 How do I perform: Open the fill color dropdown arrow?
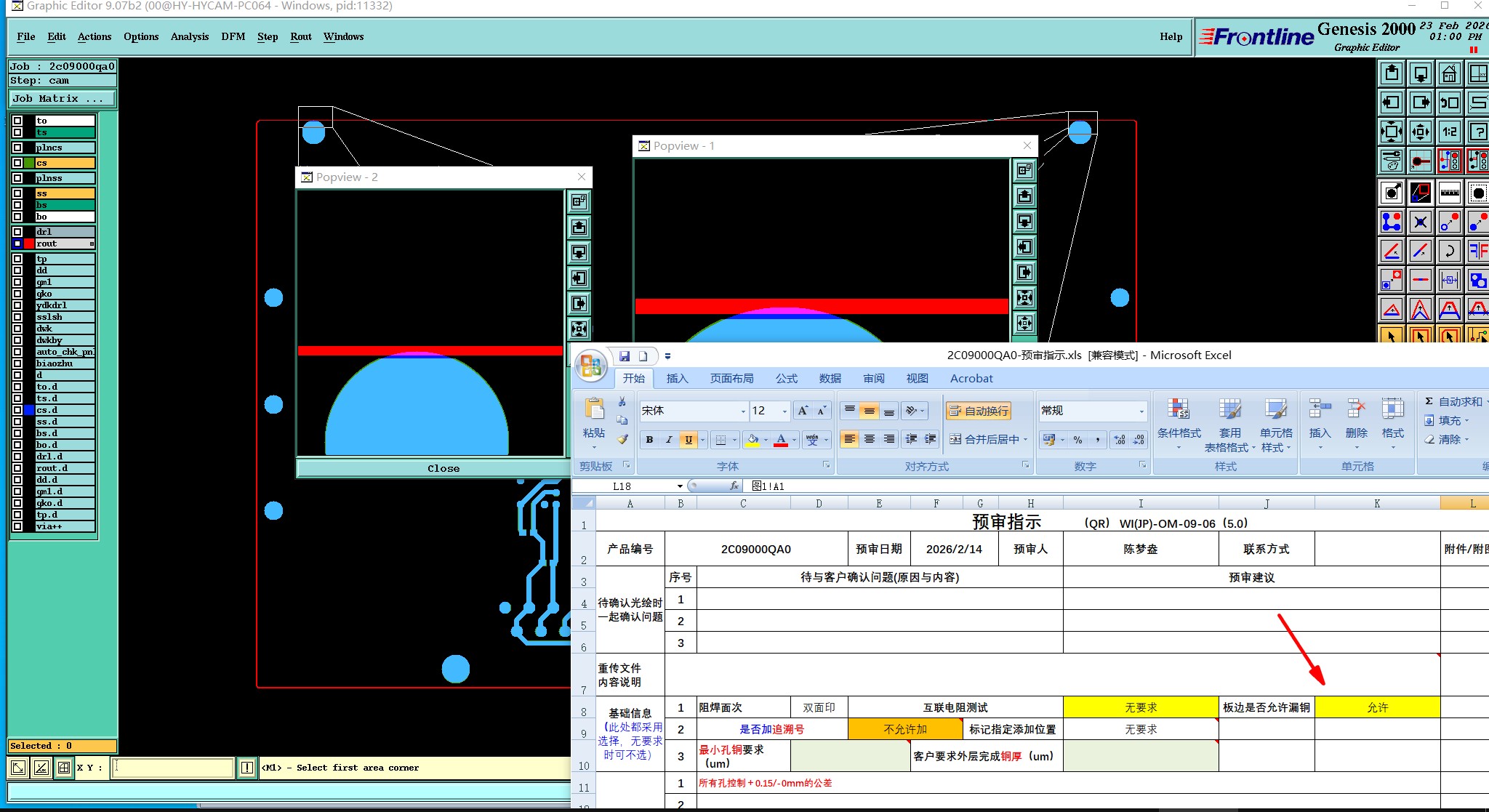tap(766, 440)
